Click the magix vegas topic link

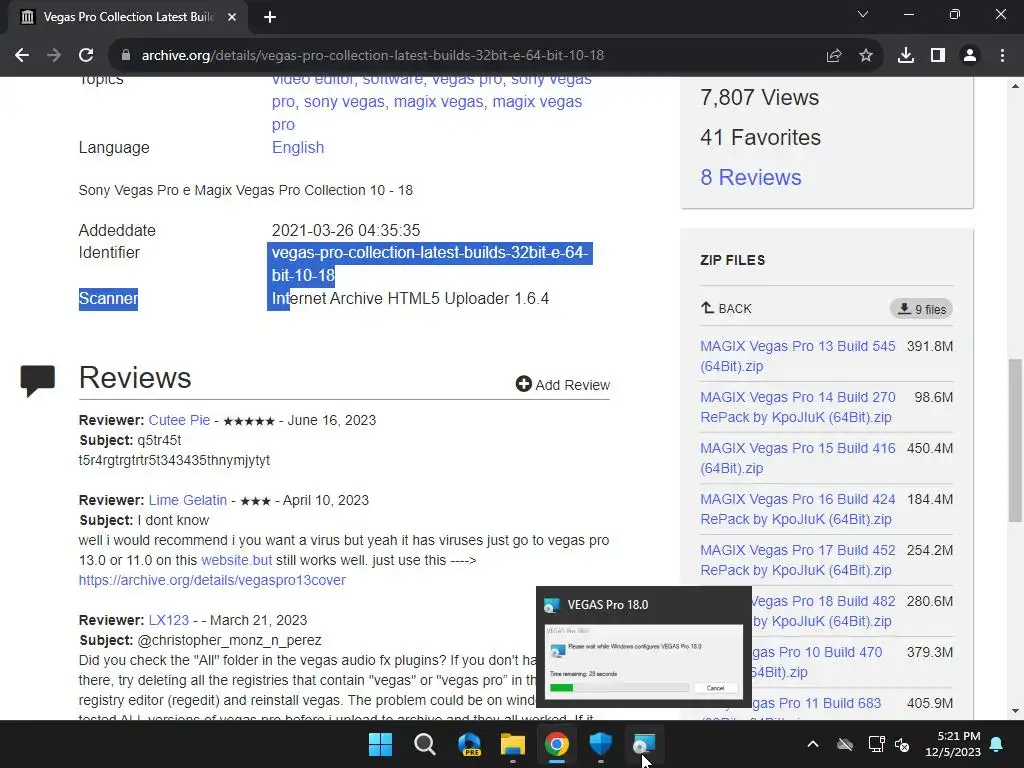438,102
